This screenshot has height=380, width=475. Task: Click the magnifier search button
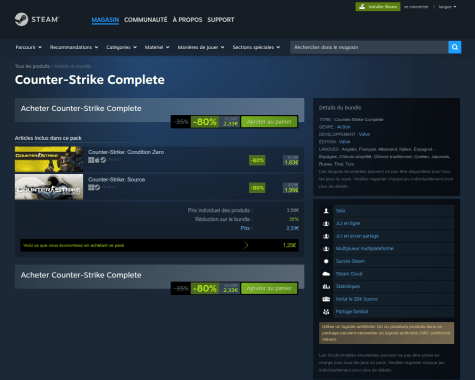455,47
